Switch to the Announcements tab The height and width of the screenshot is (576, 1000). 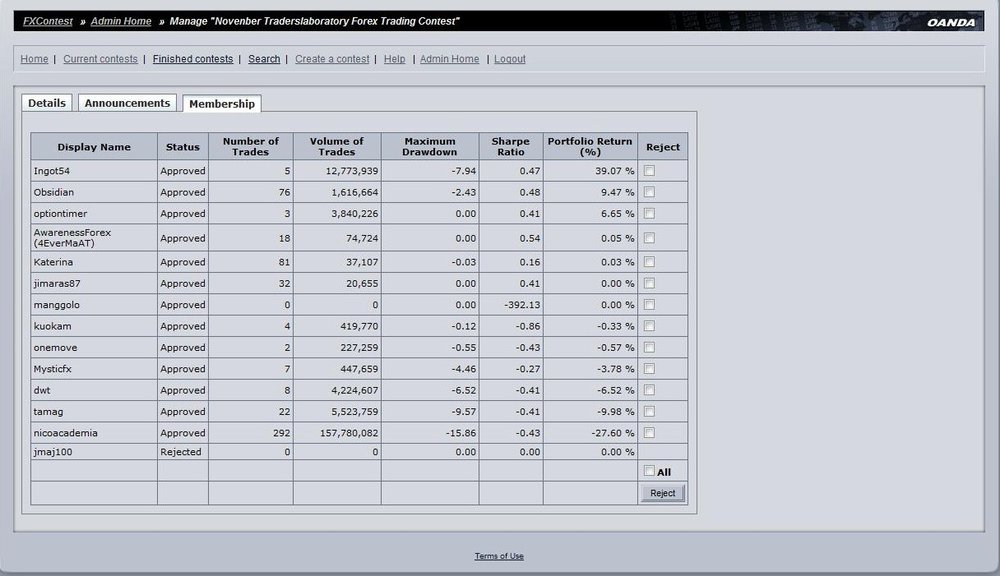[x=127, y=103]
